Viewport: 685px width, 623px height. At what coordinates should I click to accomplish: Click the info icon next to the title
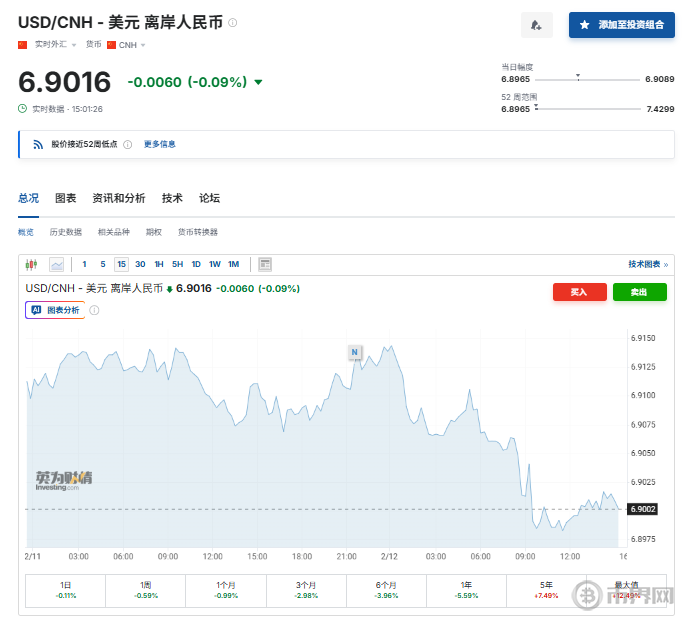click(x=233, y=22)
